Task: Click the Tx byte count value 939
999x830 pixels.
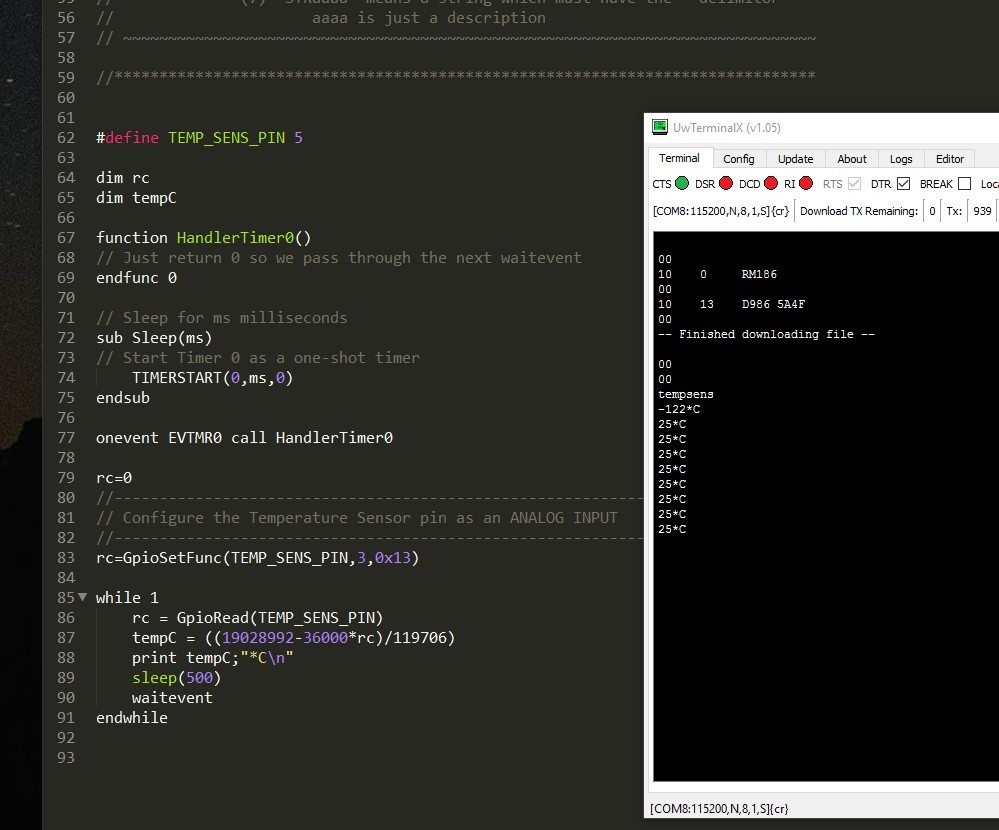Action: (x=982, y=211)
